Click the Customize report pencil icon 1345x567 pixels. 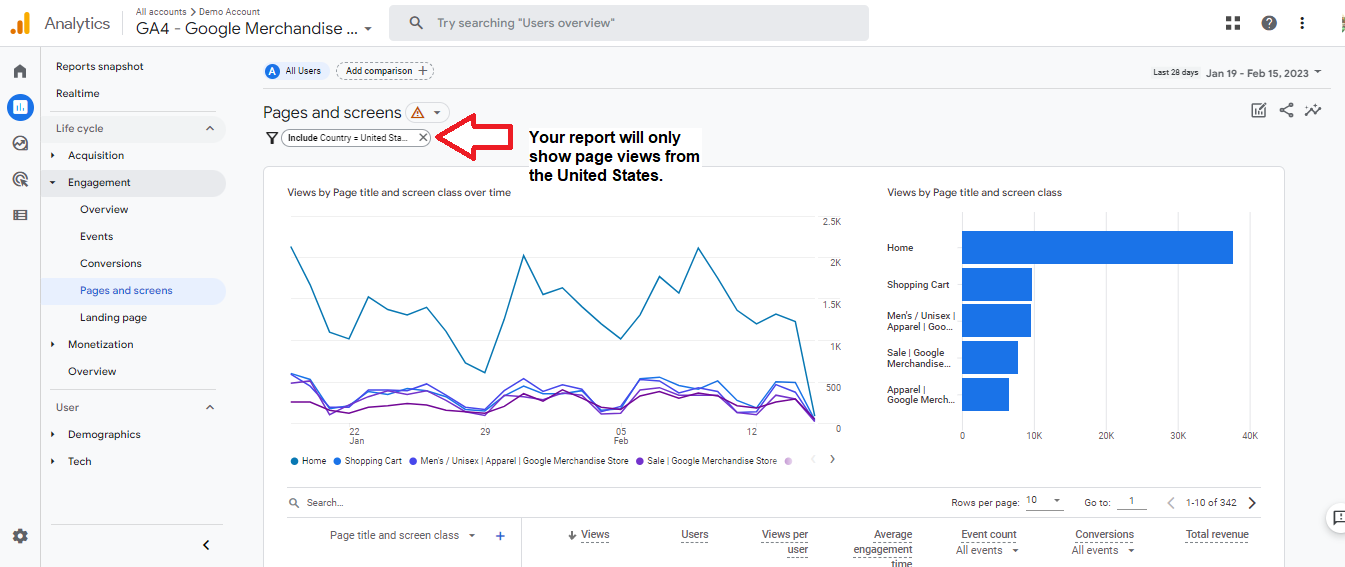point(1259,111)
